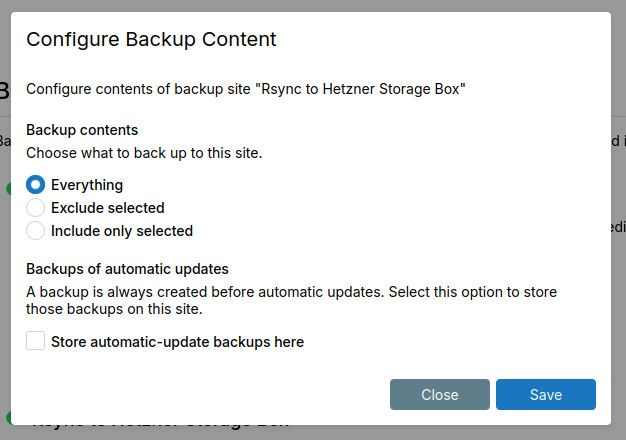Viewport: 626px width, 440px height.
Task: Click the upper green status dot behind dialog
Action: click(8, 188)
